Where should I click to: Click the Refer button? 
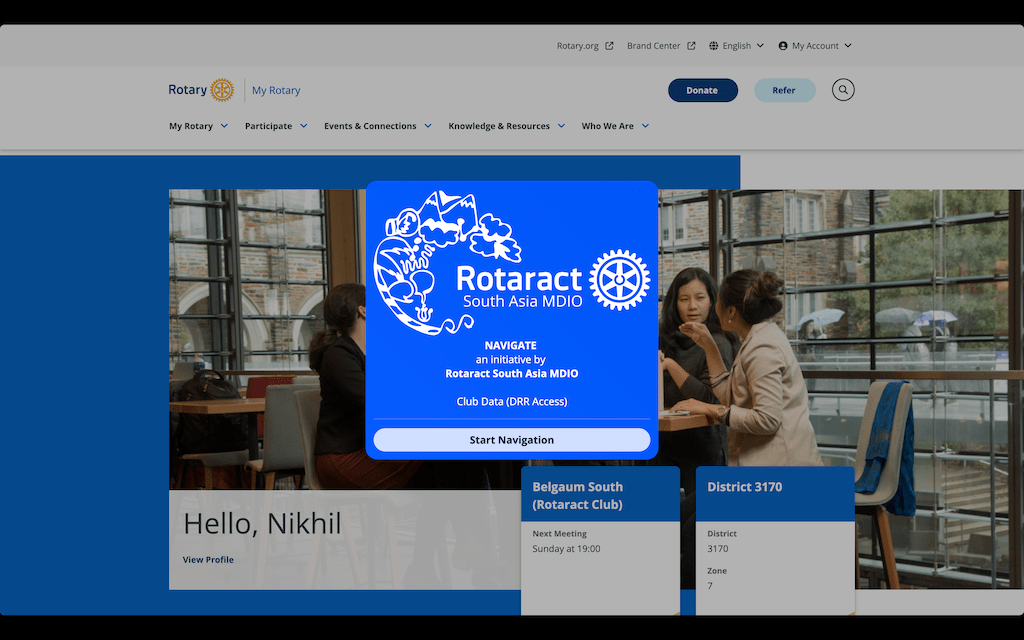(x=784, y=90)
